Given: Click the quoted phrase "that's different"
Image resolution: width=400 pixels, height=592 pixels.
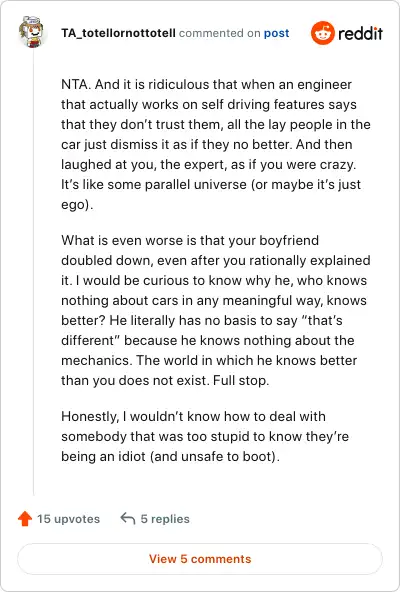Looking at the screenshot, I should (x=202, y=330).
